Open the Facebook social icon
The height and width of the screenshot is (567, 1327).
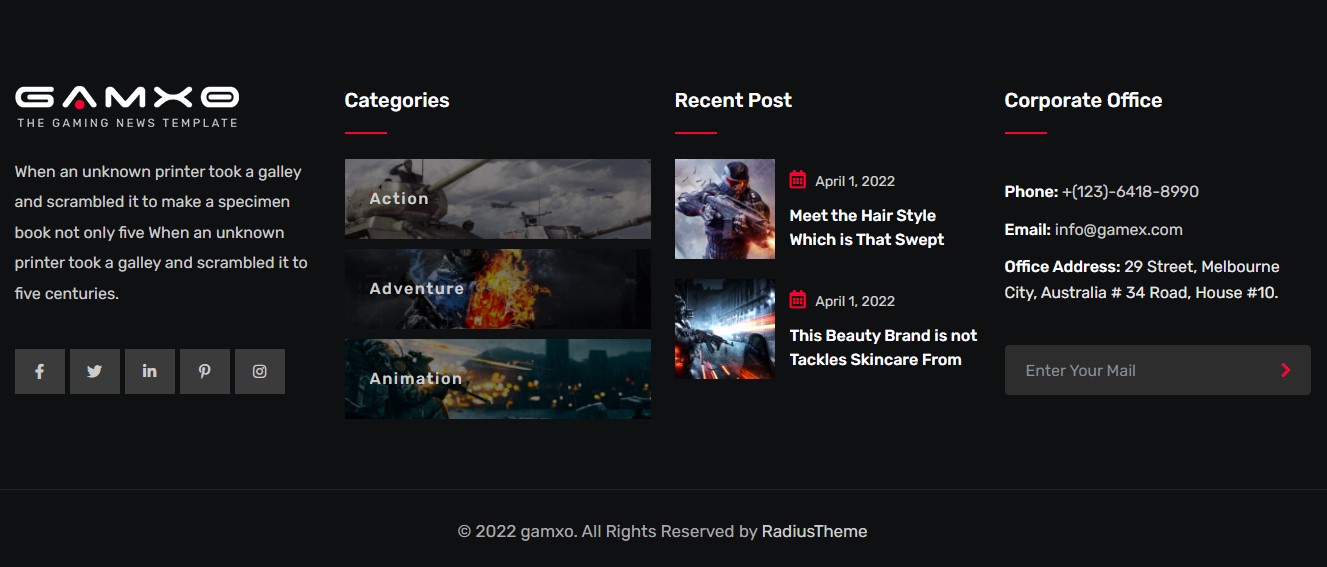click(x=40, y=371)
